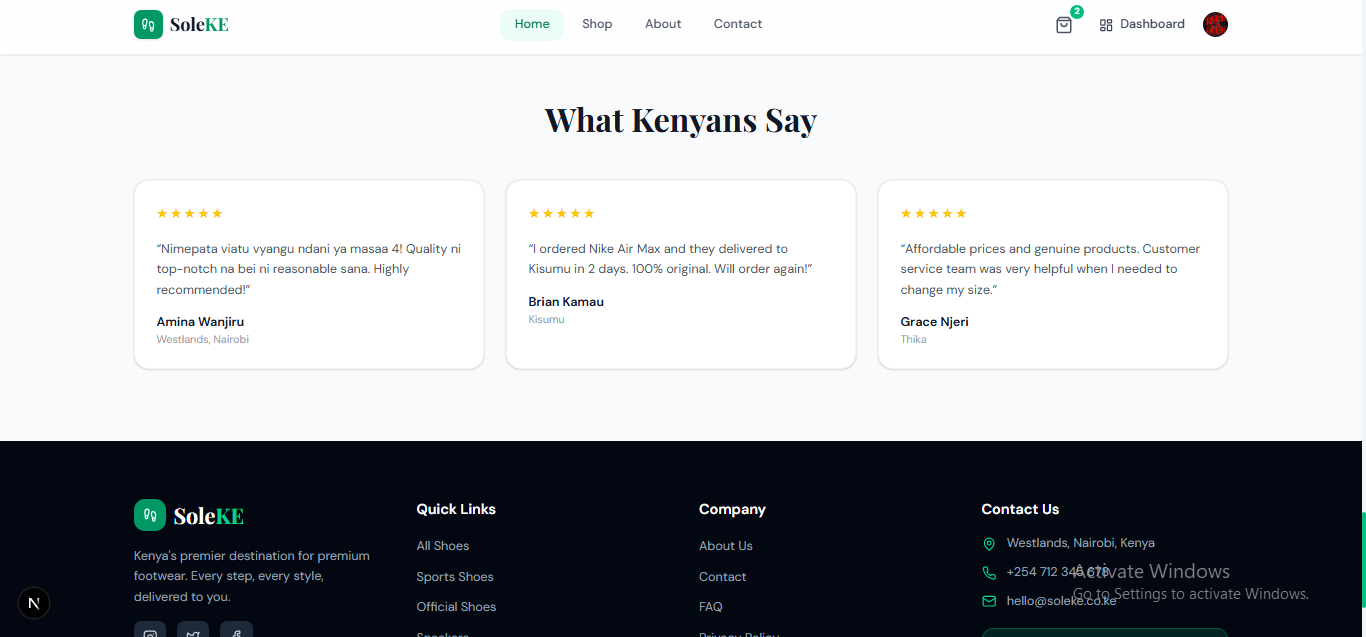The width and height of the screenshot is (1366, 637).
Task: Click the footer SoleKE brand name text
Action: pos(209,516)
